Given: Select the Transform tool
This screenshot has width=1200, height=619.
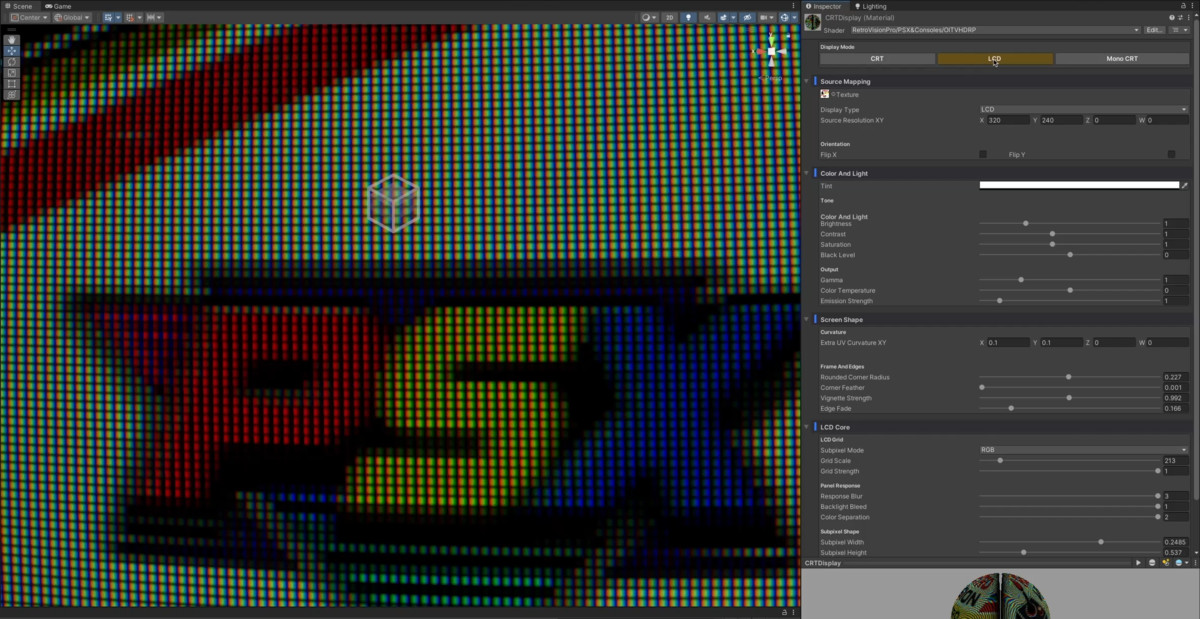Looking at the screenshot, I should coord(12,95).
